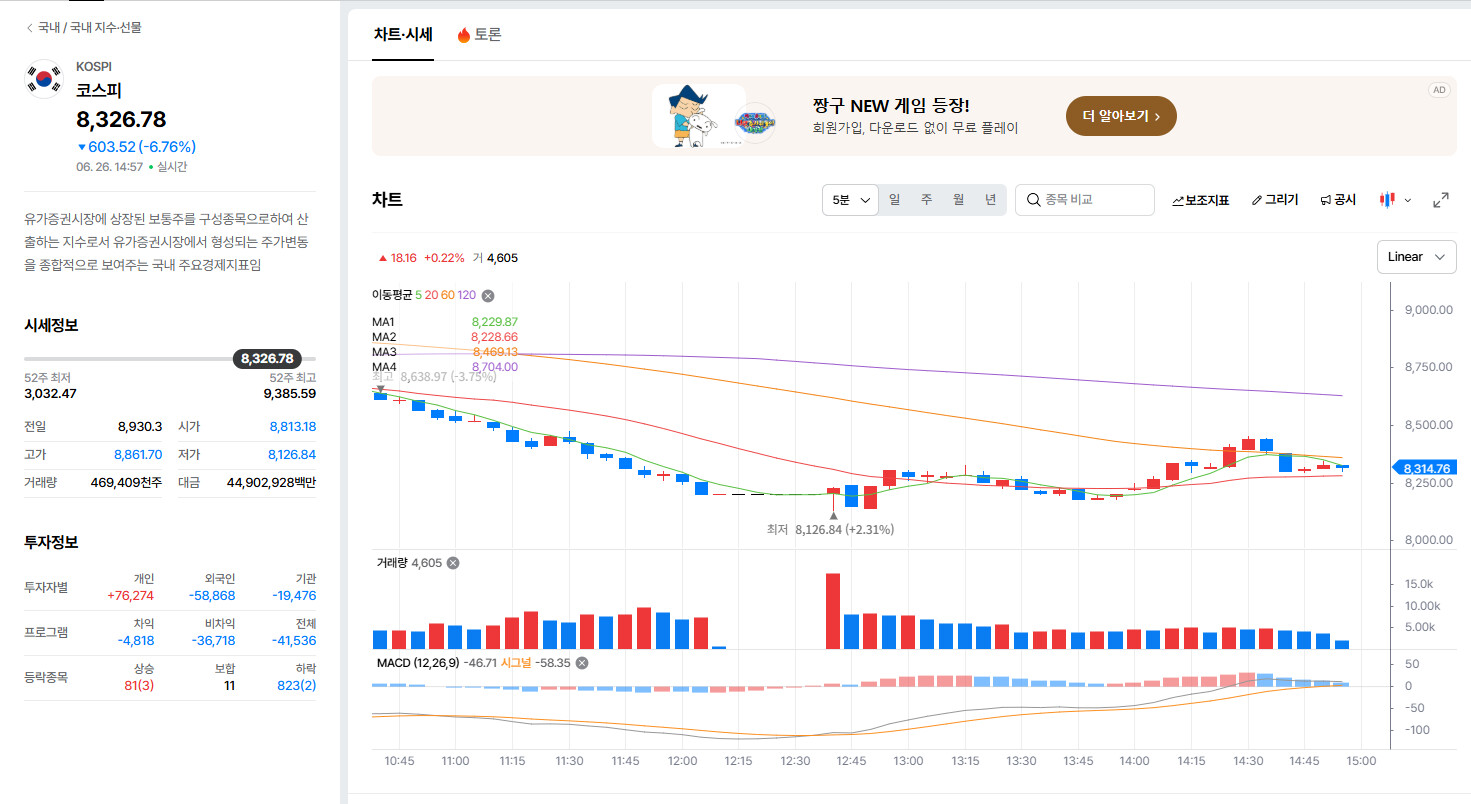Click the 시세정보 section heading

click(x=51, y=325)
